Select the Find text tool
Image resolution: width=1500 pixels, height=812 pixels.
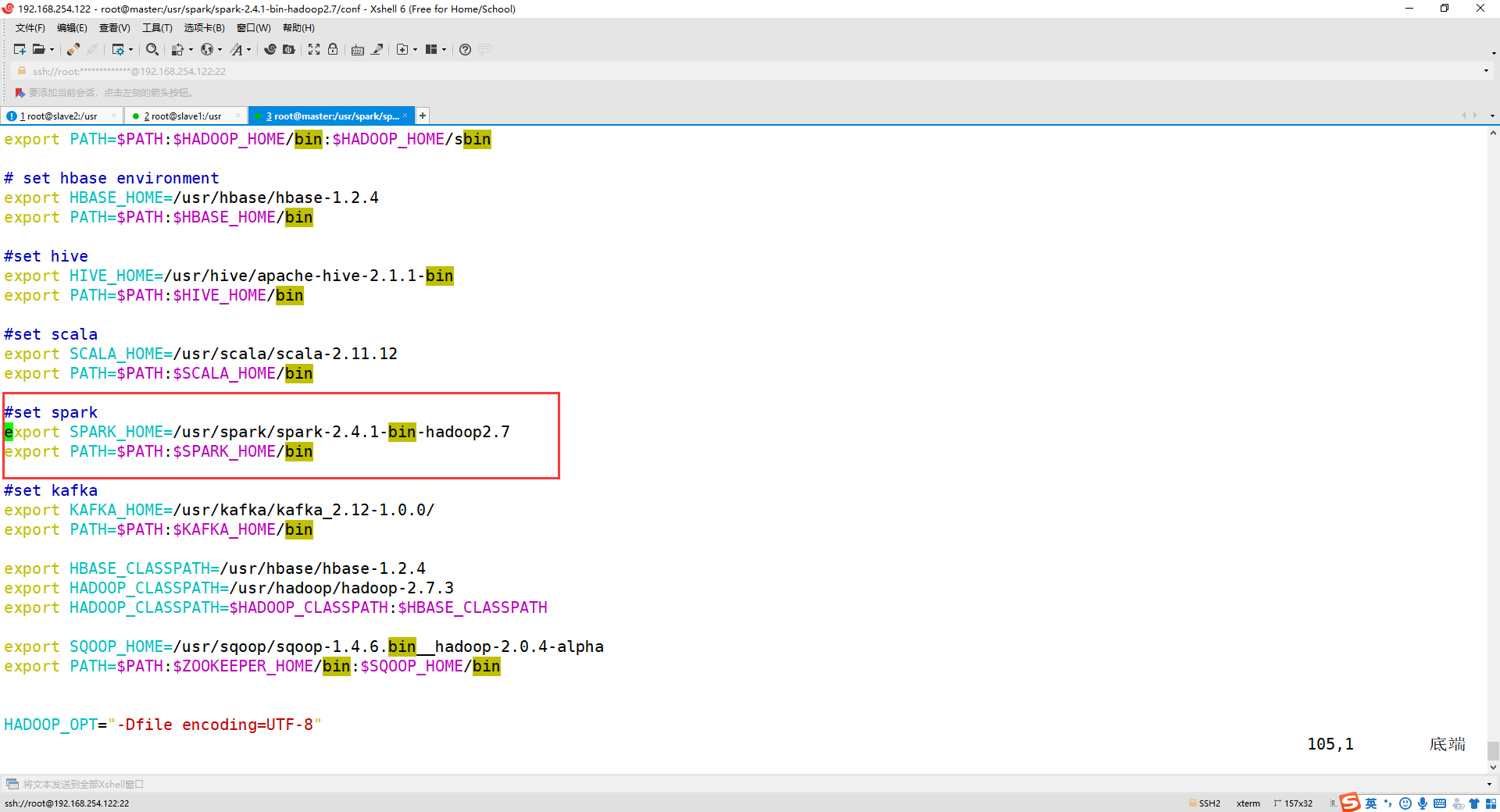coord(153,49)
